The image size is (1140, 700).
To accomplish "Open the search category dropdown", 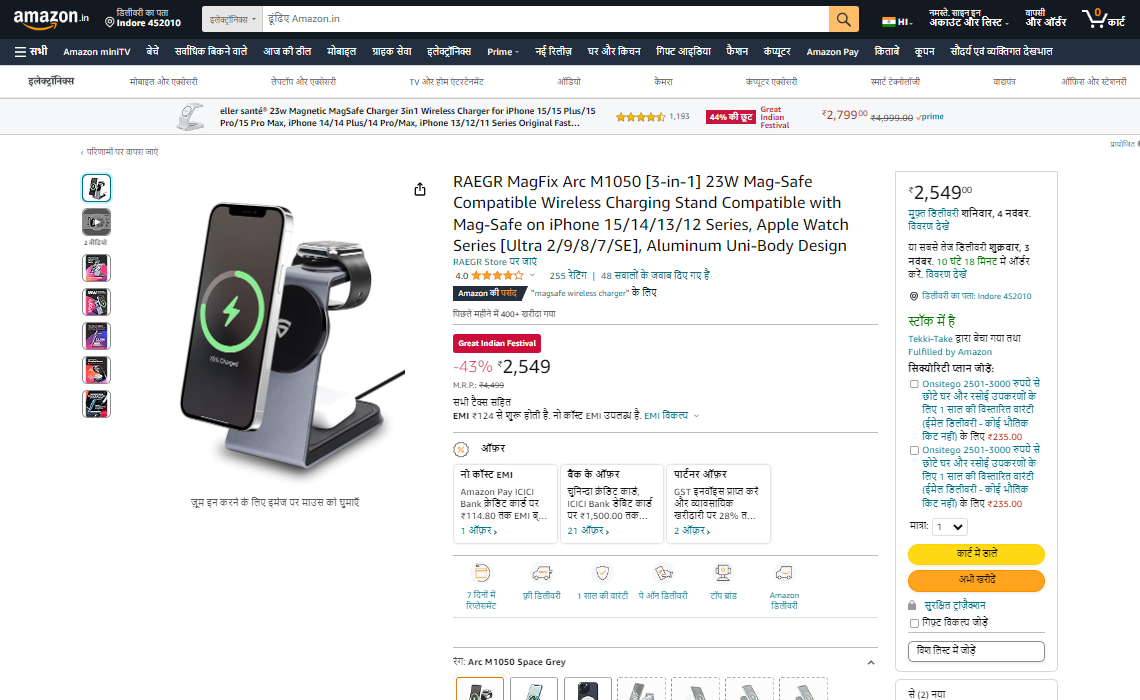I will 232,20.
